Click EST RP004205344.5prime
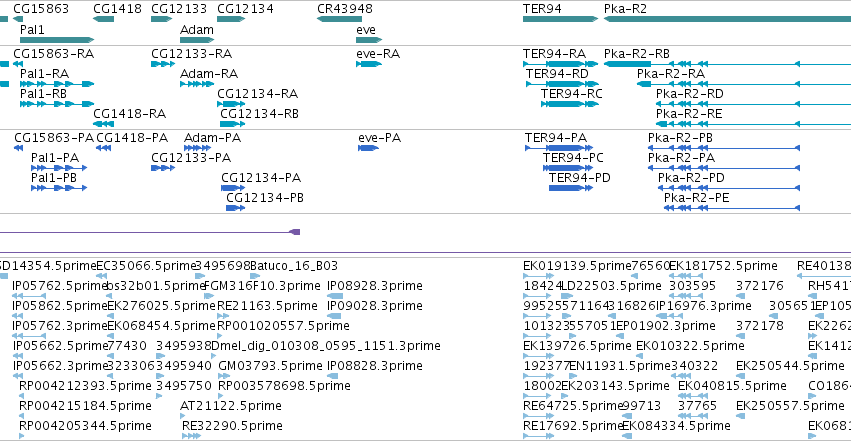This screenshot has width=851, height=441. [85, 426]
